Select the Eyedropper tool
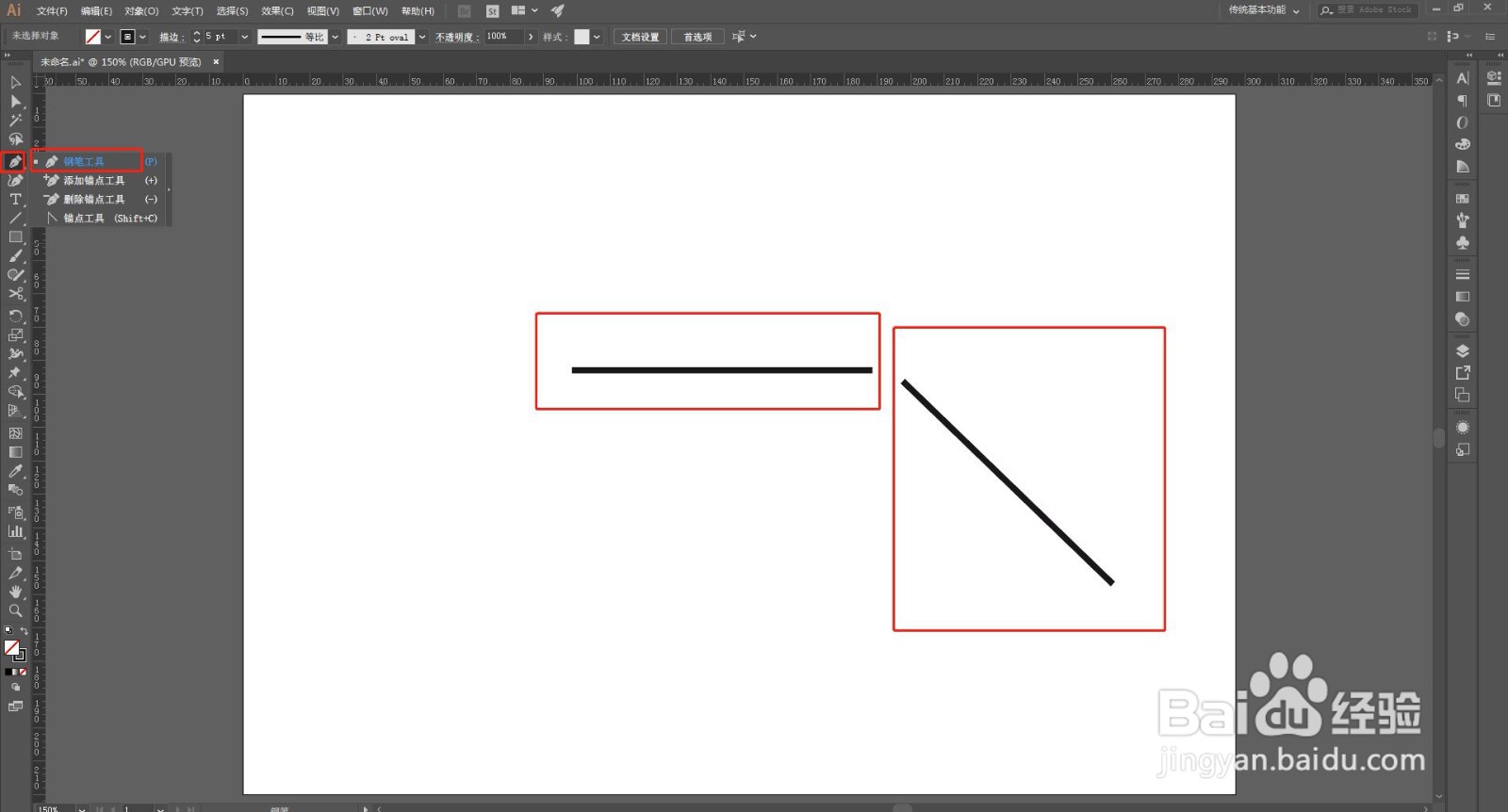This screenshot has height=812, width=1508. (15, 471)
